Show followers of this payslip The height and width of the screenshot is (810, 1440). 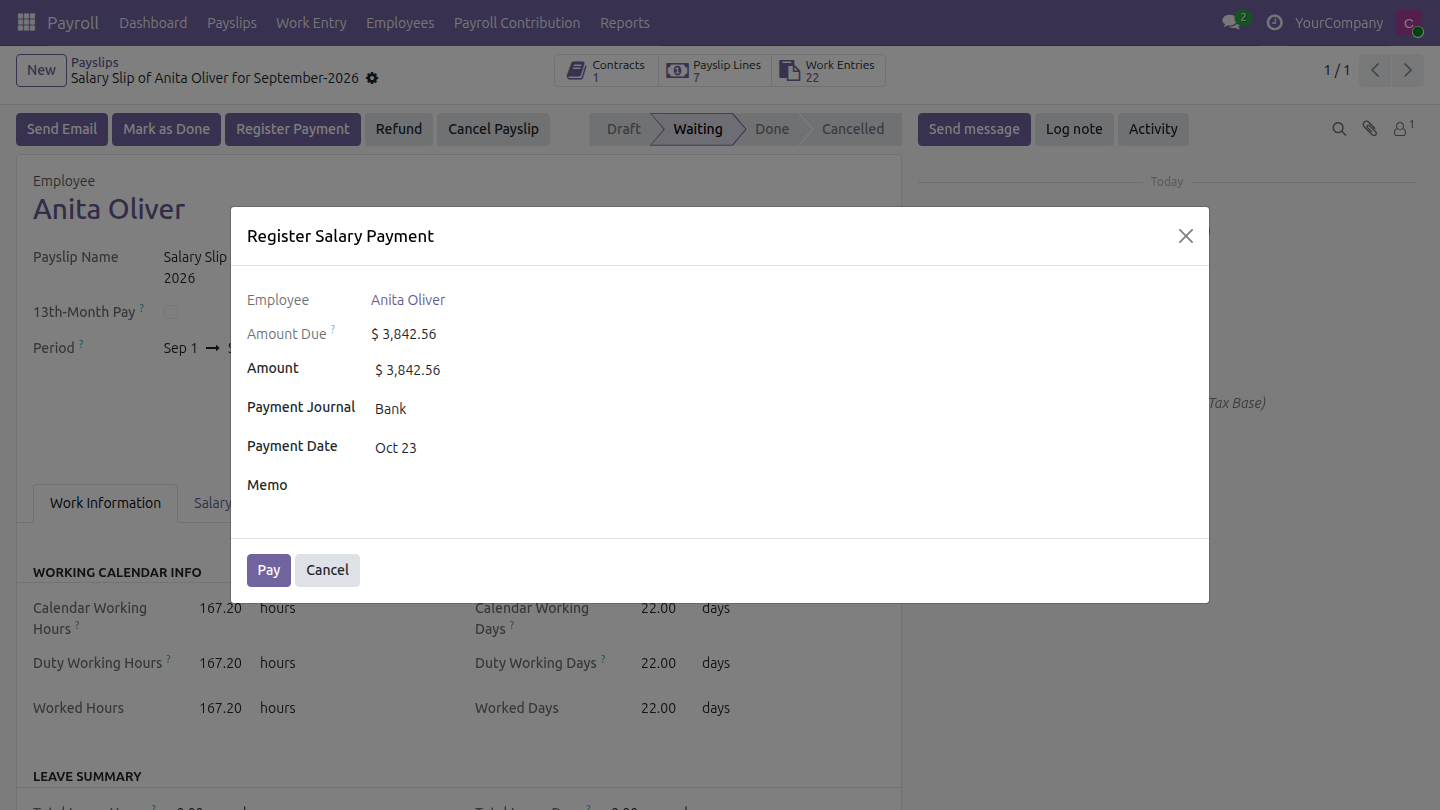pos(1403,129)
